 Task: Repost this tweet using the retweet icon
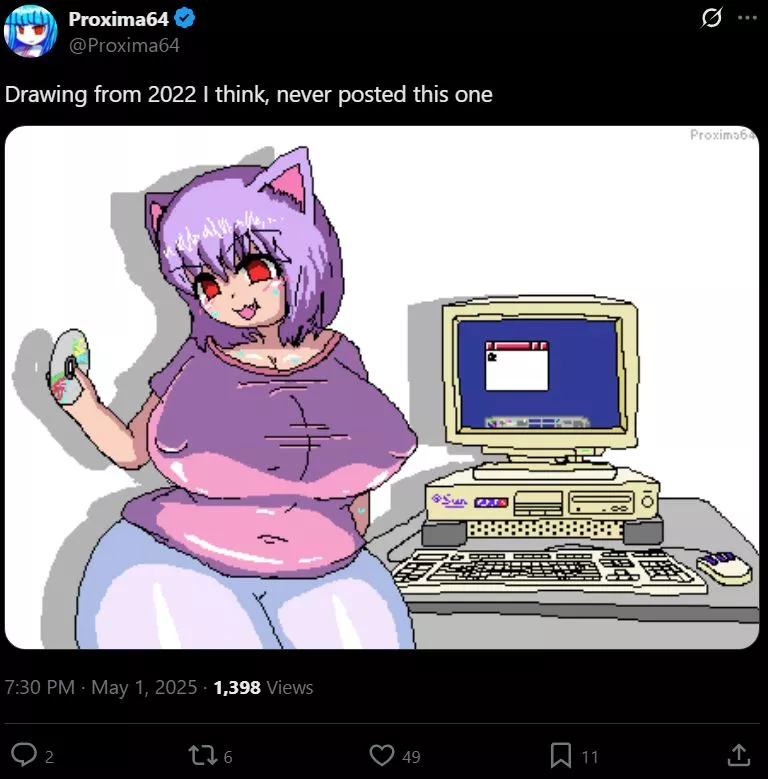(203, 755)
